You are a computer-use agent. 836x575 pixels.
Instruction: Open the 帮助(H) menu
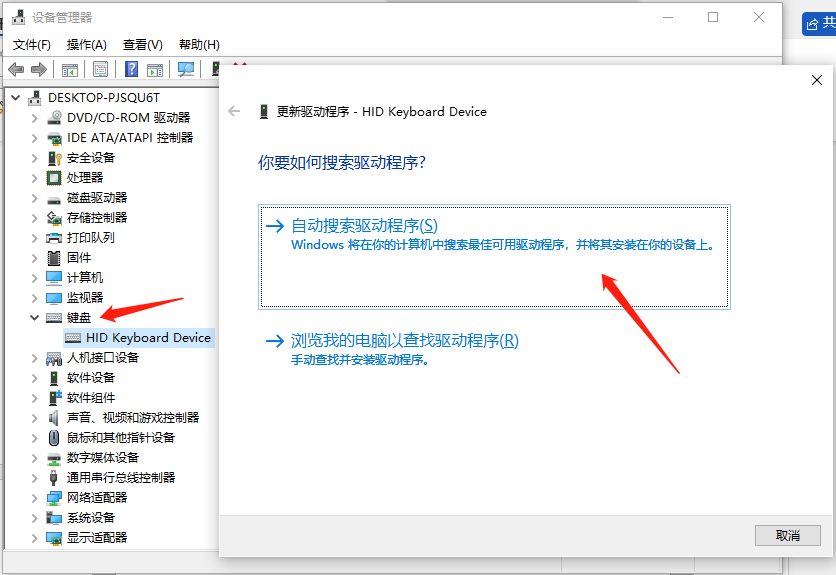pos(199,45)
